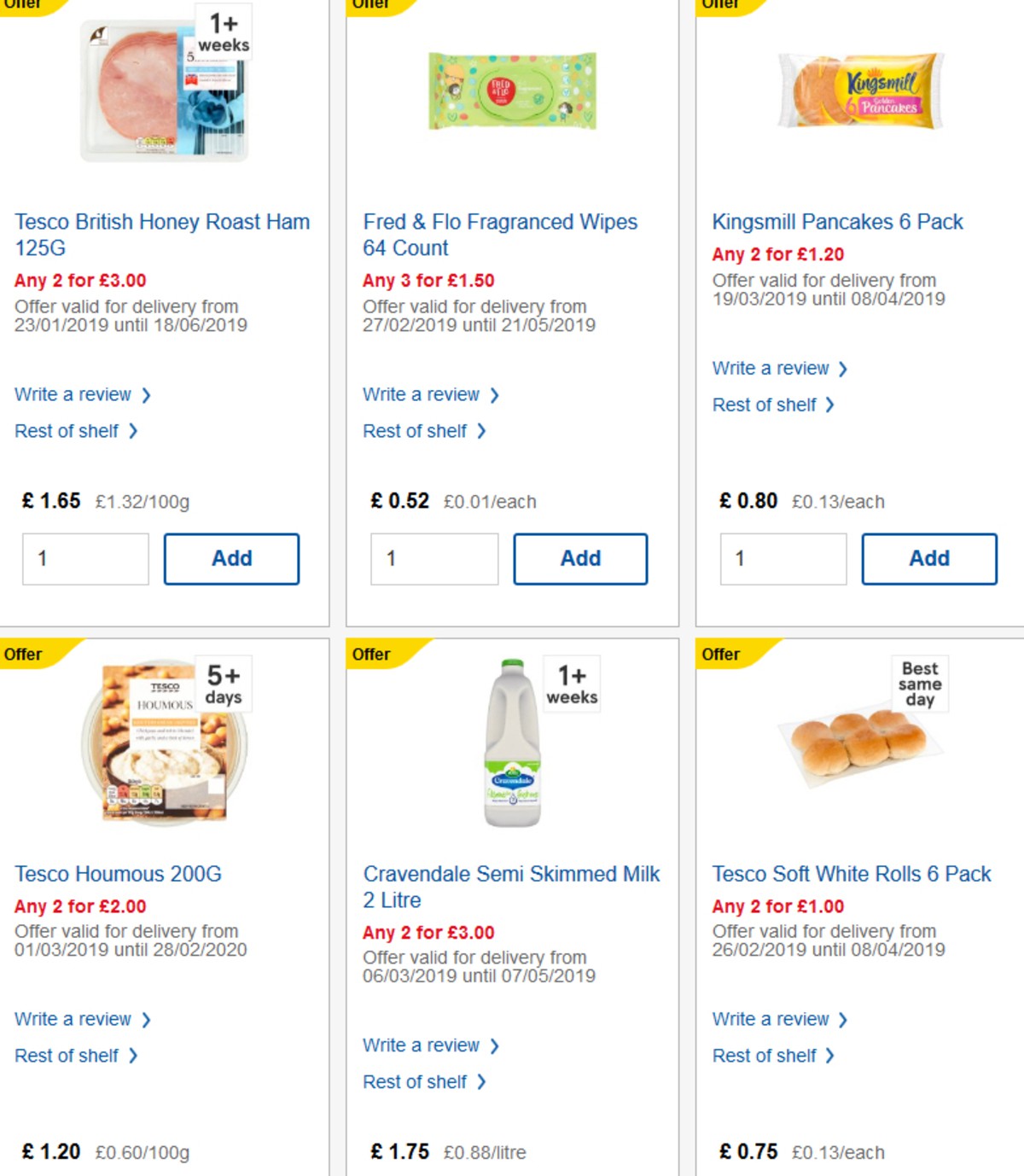Click the chevron beside ham's Rest of shelf
Image resolution: width=1024 pixels, height=1176 pixels.
pyautogui.click(x=134, y=431)
